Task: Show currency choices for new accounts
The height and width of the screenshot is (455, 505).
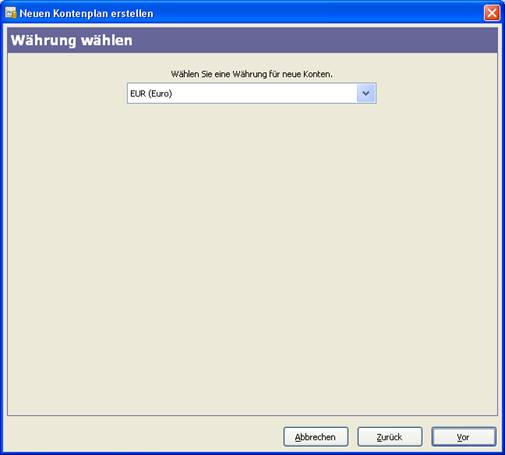Action: pos(366,93)
